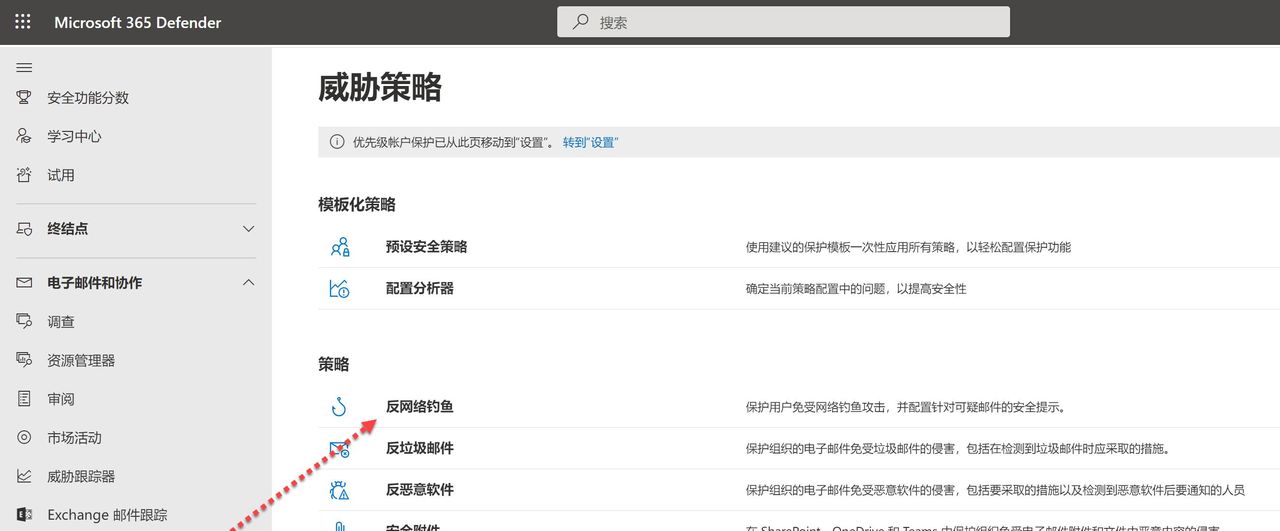Viewport: 1280px width, 531px height.
Task: Click the 模板化策略 section heading
Action: tap(357, 204)
